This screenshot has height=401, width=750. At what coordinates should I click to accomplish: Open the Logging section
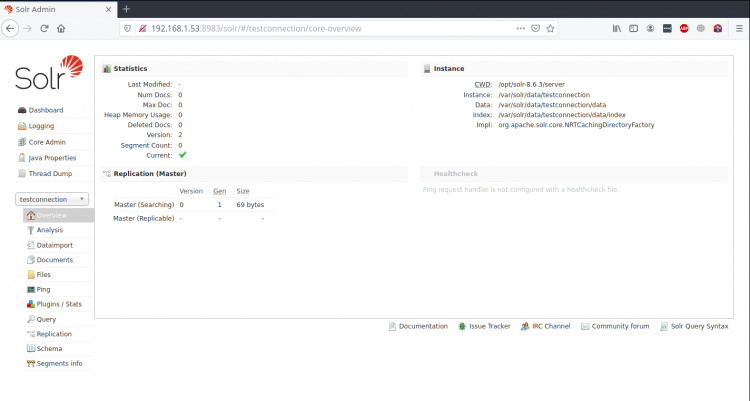[x=41, y=126]
